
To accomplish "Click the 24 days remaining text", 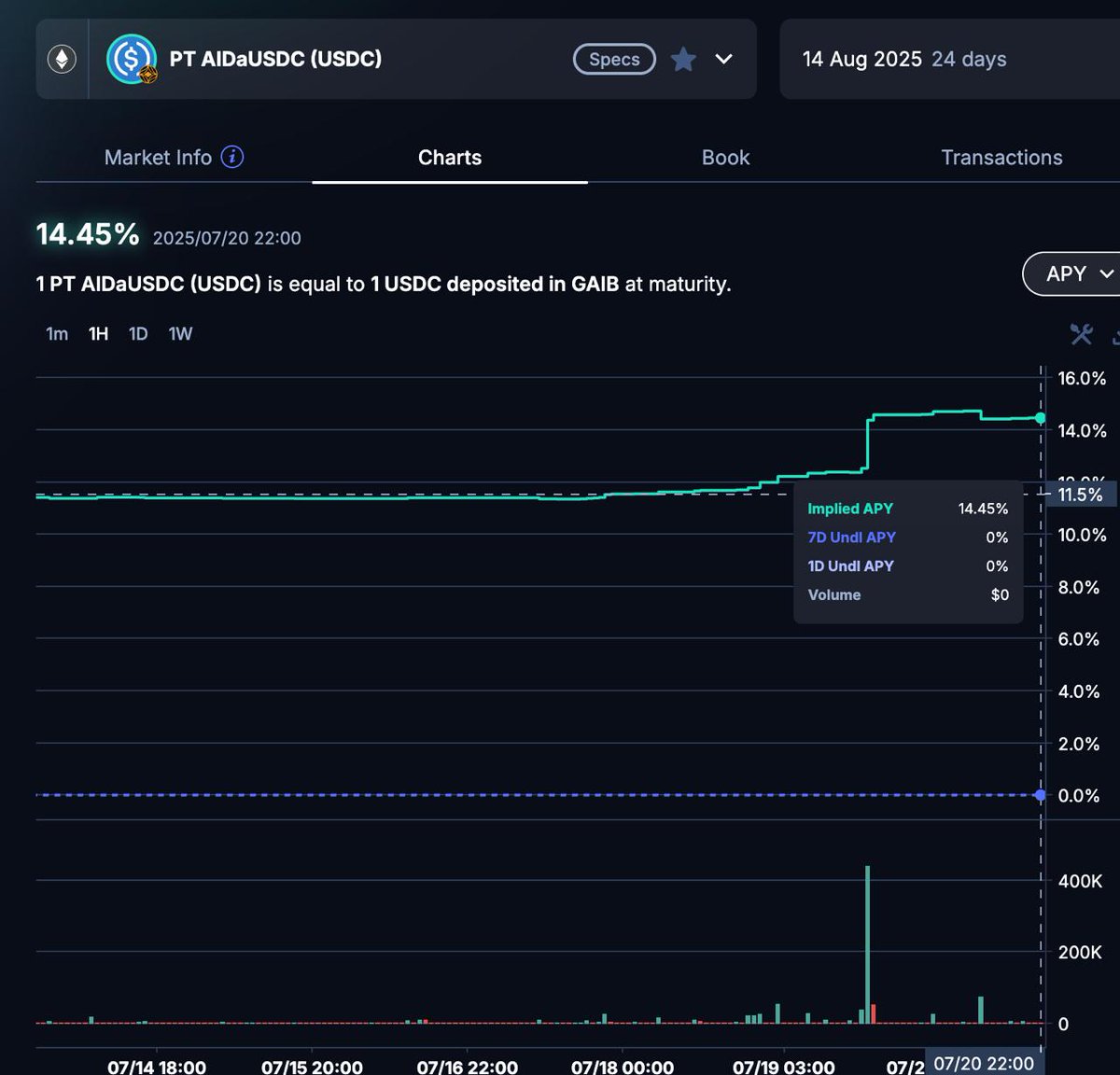I will pyautogui.click(x=969, y=59).
